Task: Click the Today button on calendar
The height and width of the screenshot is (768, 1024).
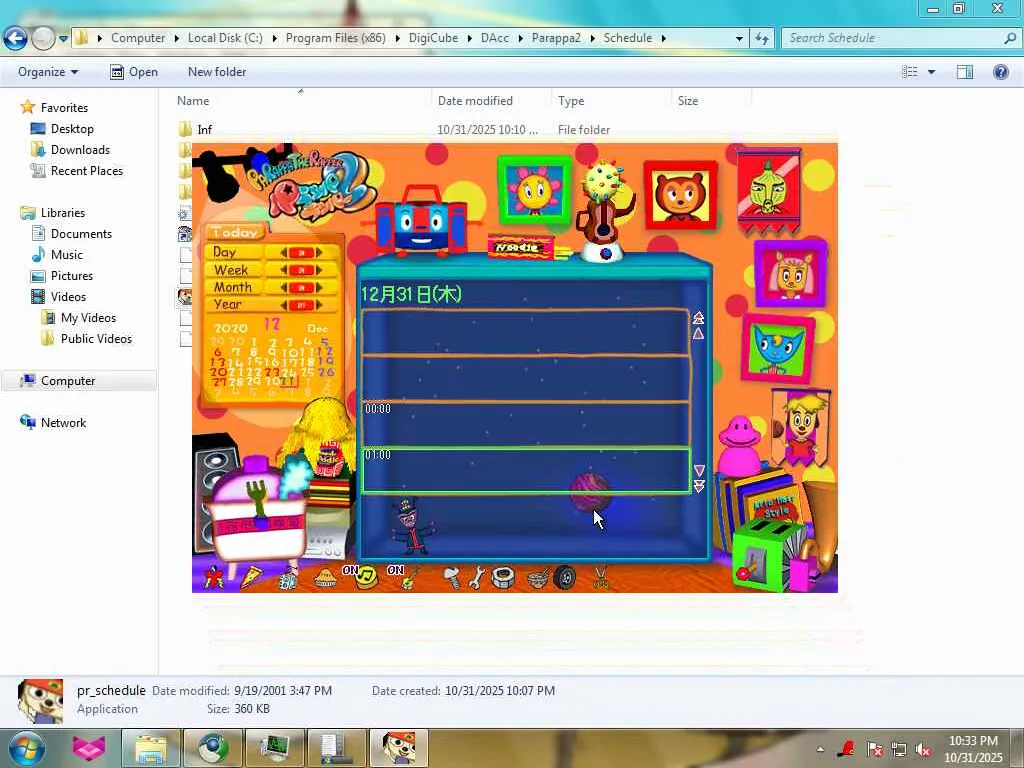Action: point(236,232)
